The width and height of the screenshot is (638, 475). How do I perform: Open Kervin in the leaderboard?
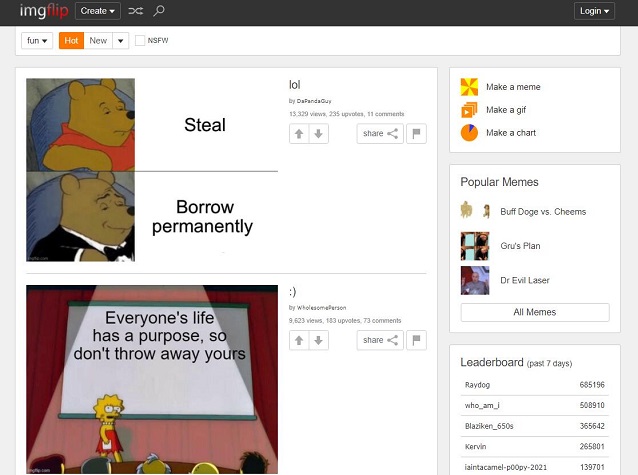click(x=475, y=447)
